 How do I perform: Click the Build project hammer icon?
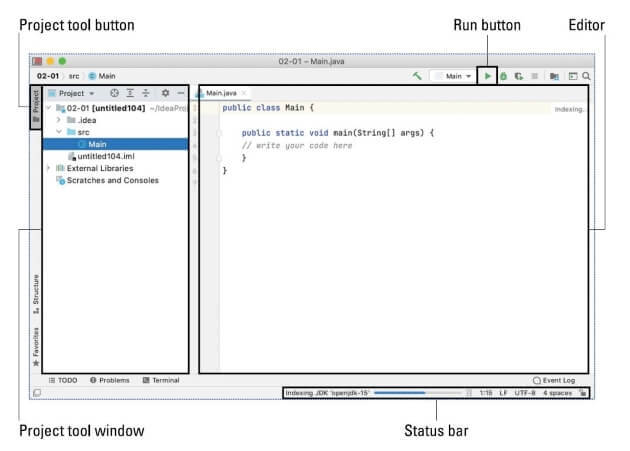417,76
